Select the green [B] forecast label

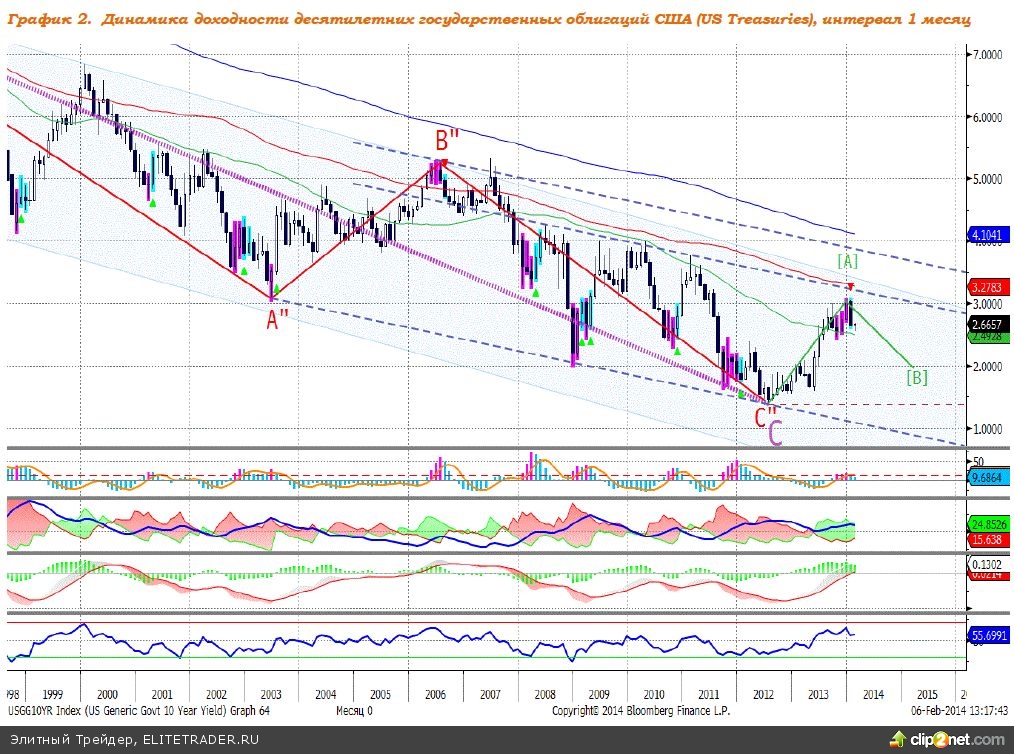coord(917,377)
